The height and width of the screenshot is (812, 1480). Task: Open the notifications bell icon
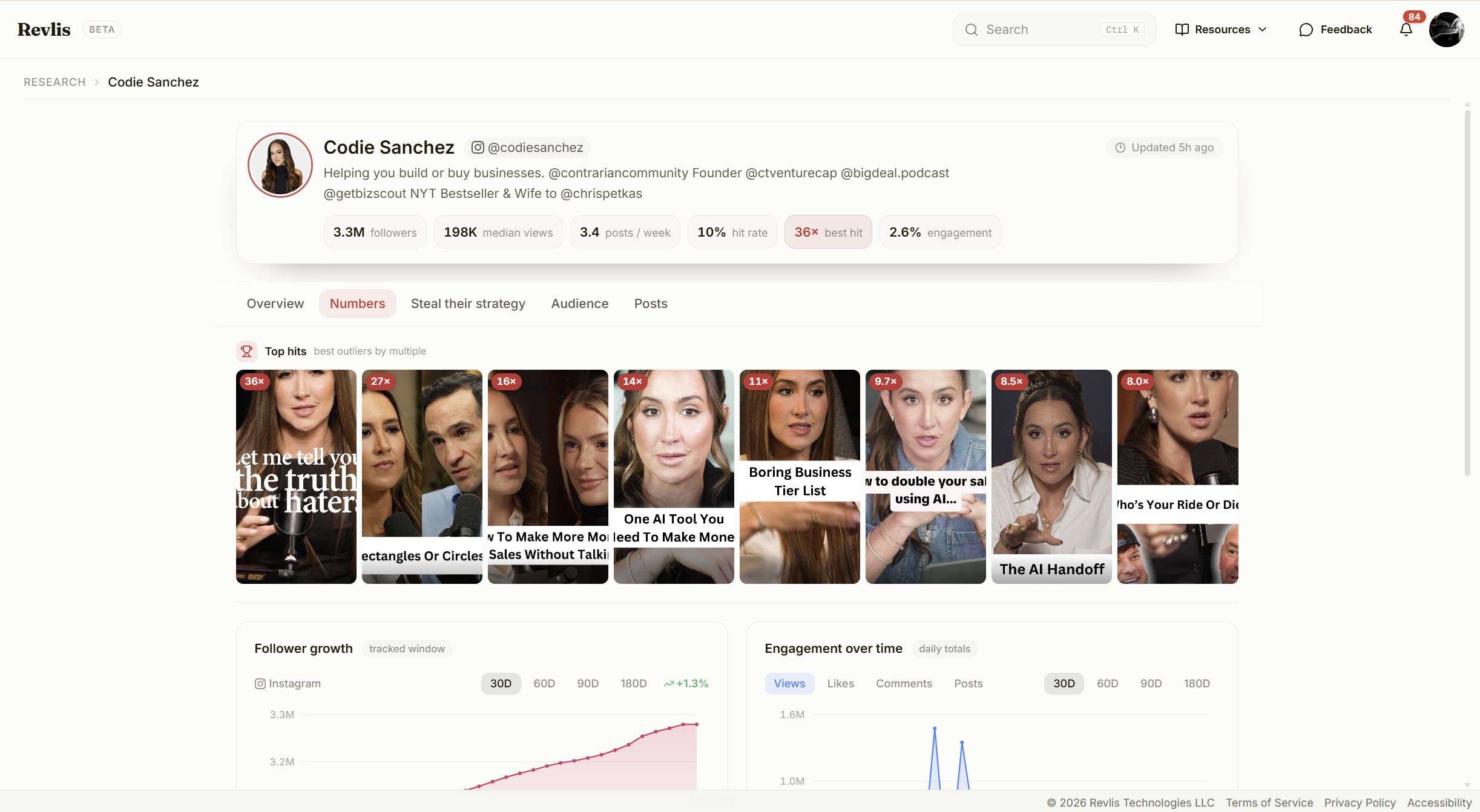[x=1406, y=30]
